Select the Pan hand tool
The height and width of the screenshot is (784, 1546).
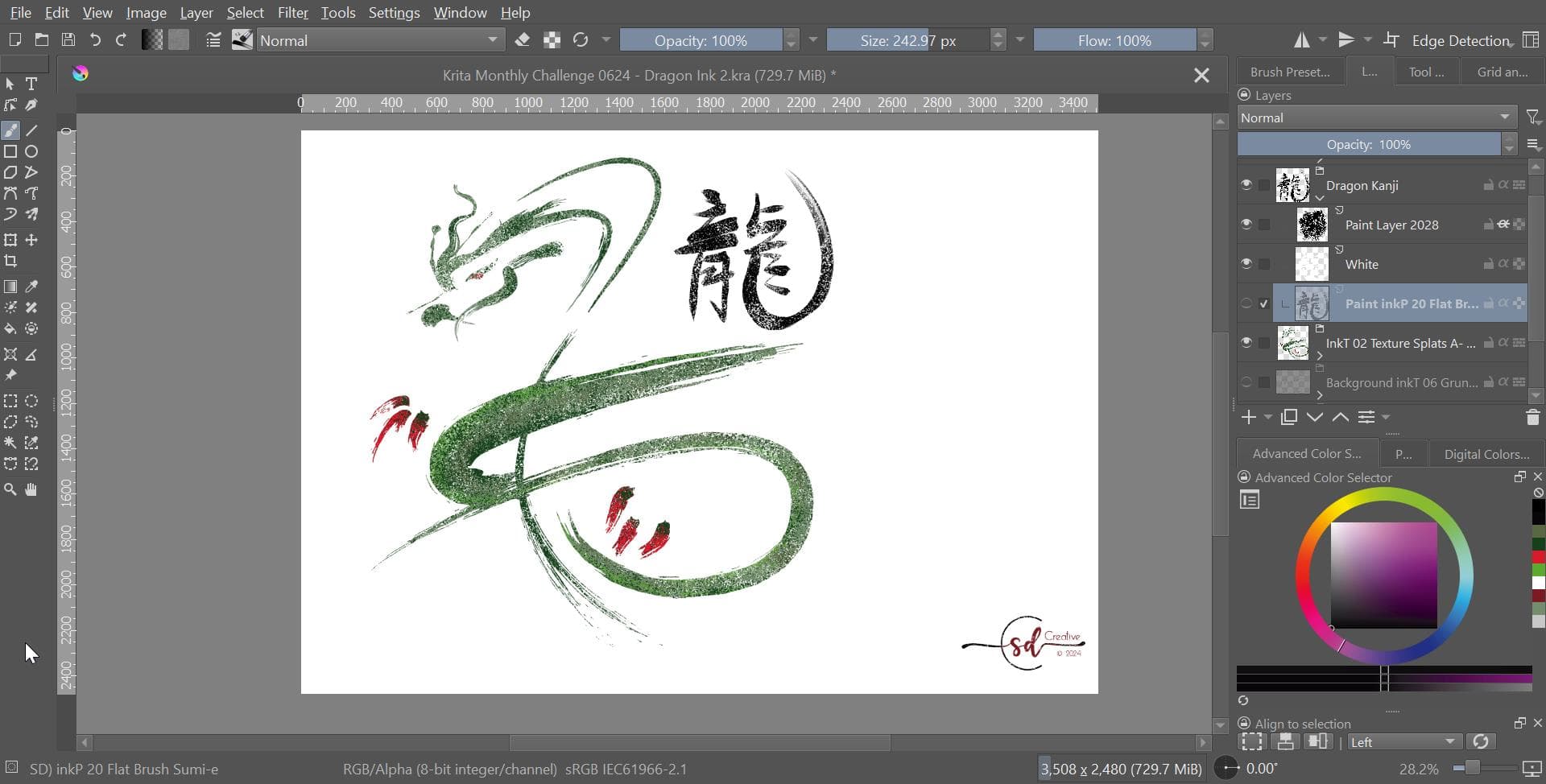tap(31, 489)
